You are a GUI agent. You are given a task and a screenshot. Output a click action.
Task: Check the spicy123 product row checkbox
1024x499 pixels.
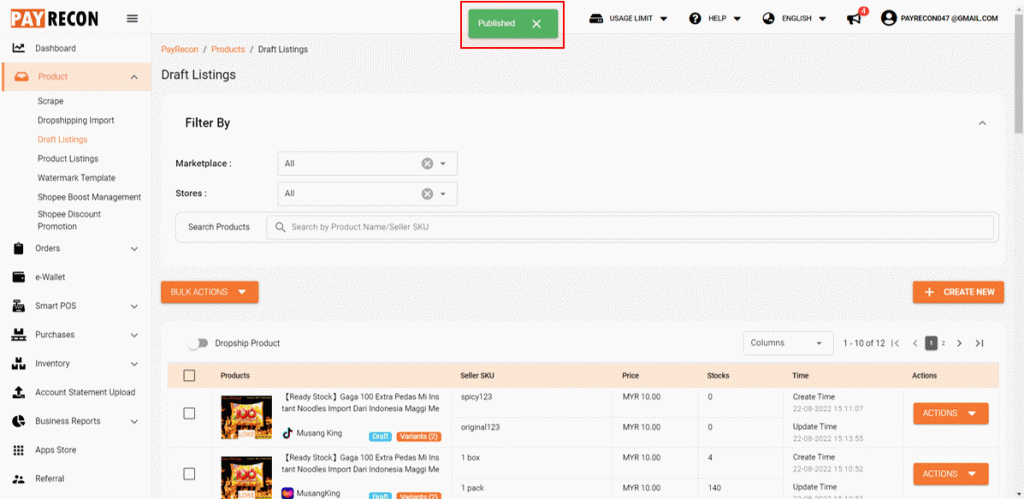coord(189,413)
